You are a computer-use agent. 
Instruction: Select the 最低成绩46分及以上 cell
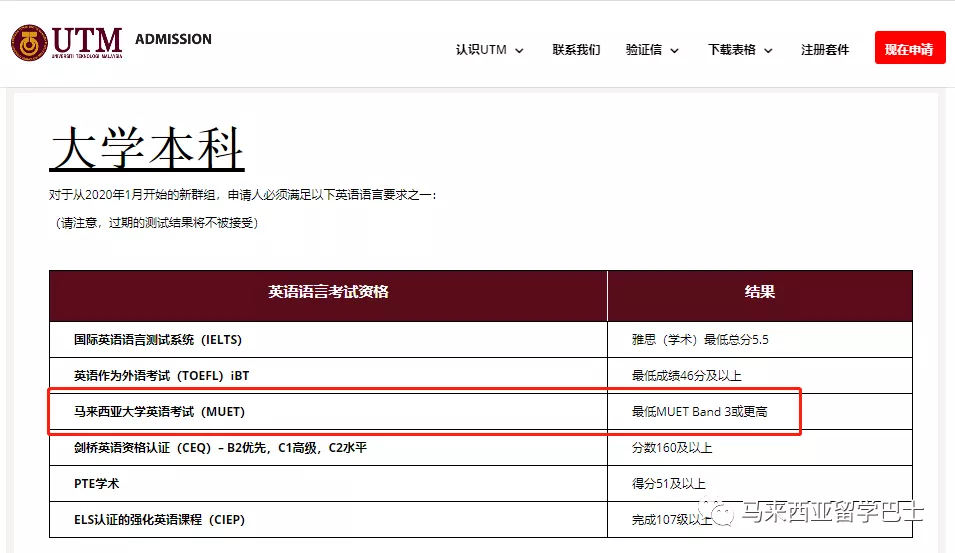click(760, 376)
